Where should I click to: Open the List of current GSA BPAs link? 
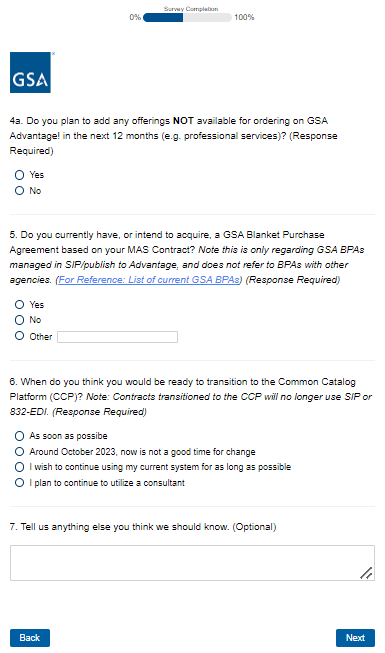[149, 280]
